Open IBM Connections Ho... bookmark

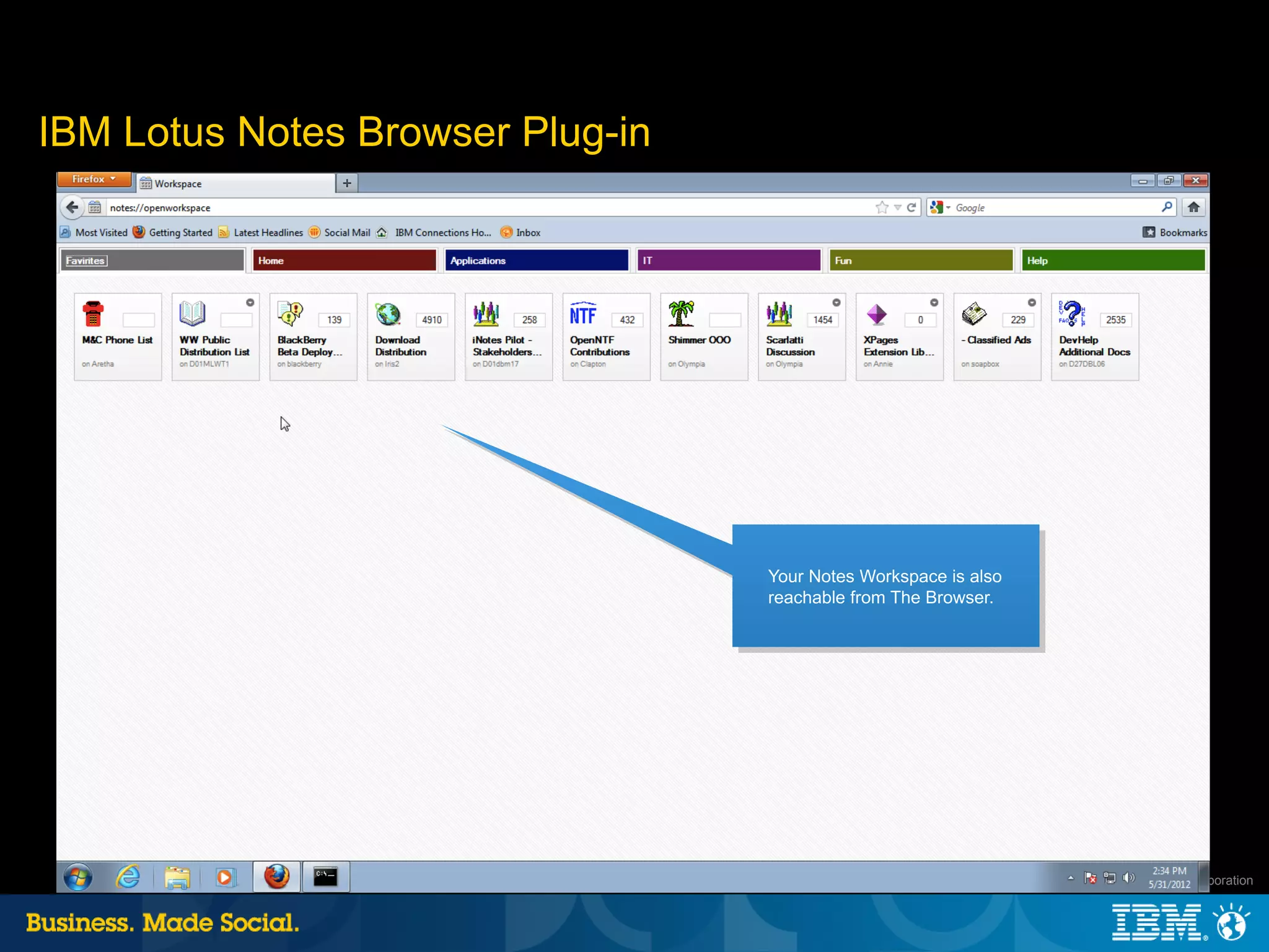(x=434, y=232)
